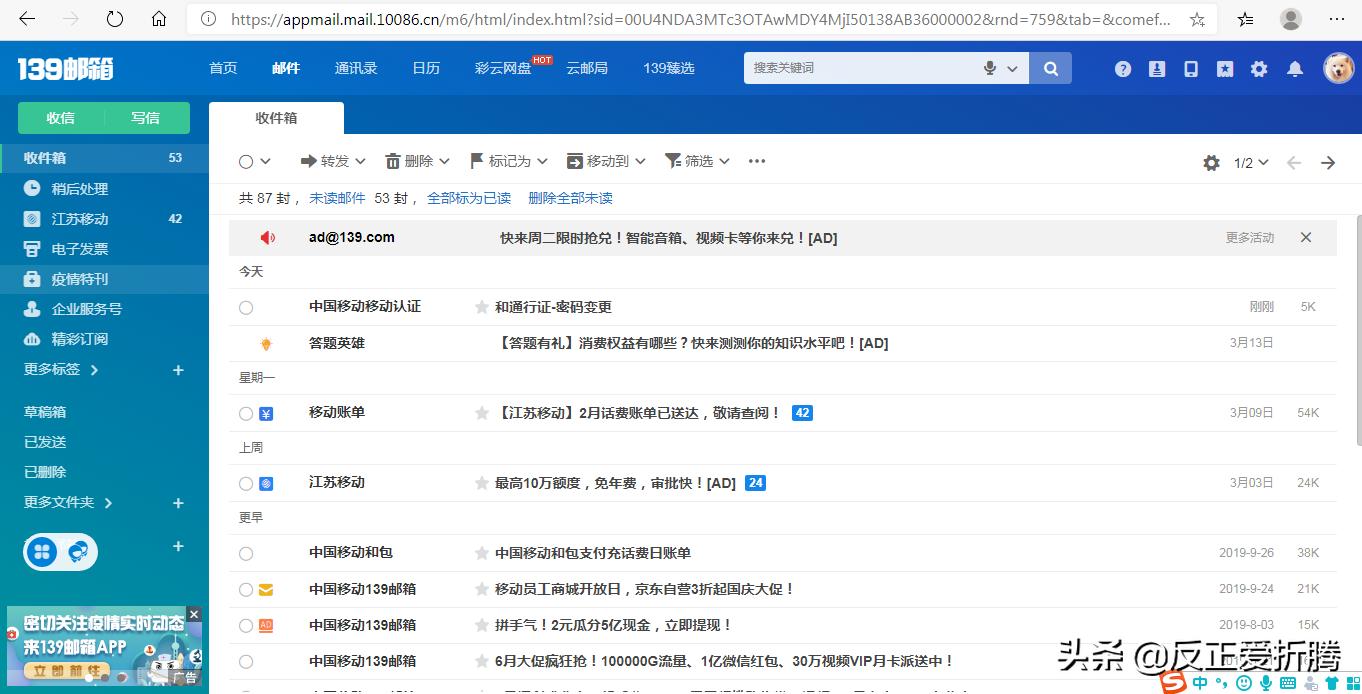Check notifications via the bell icon
1362x694 pixels.
1293,68
